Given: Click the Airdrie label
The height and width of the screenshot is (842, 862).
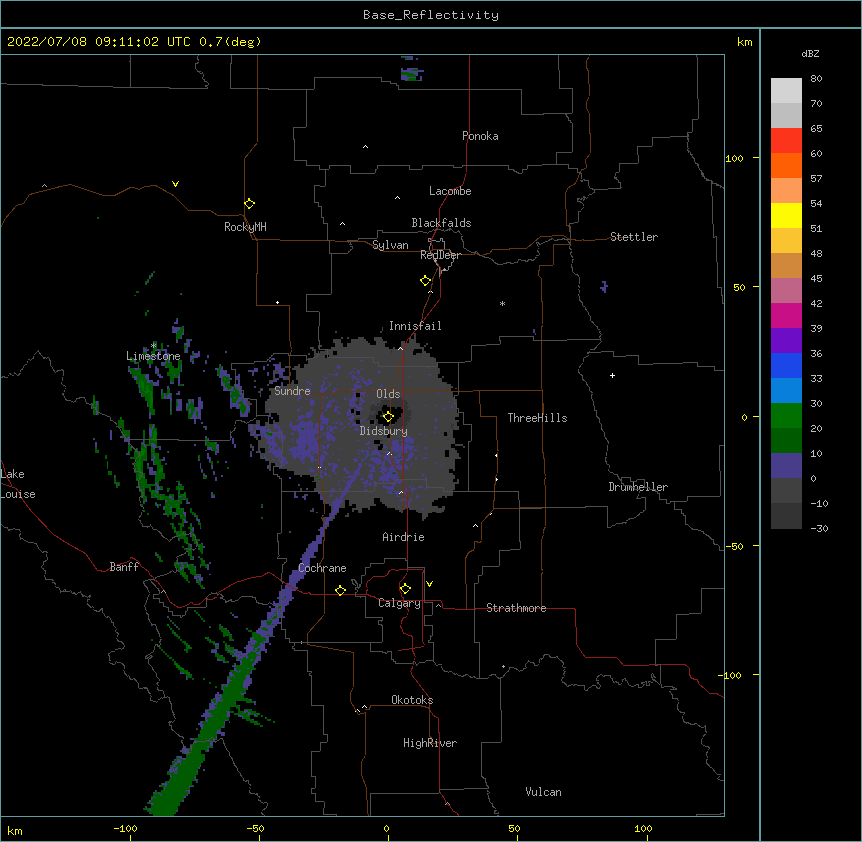Looking at the screenshot, I should click(x=404, y=537).
